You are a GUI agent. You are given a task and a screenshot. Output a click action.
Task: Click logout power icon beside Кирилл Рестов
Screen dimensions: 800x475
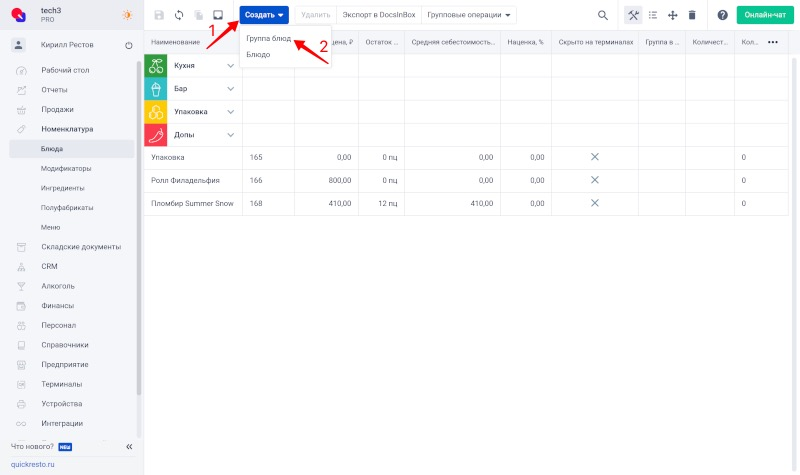[x=129, y=45]
